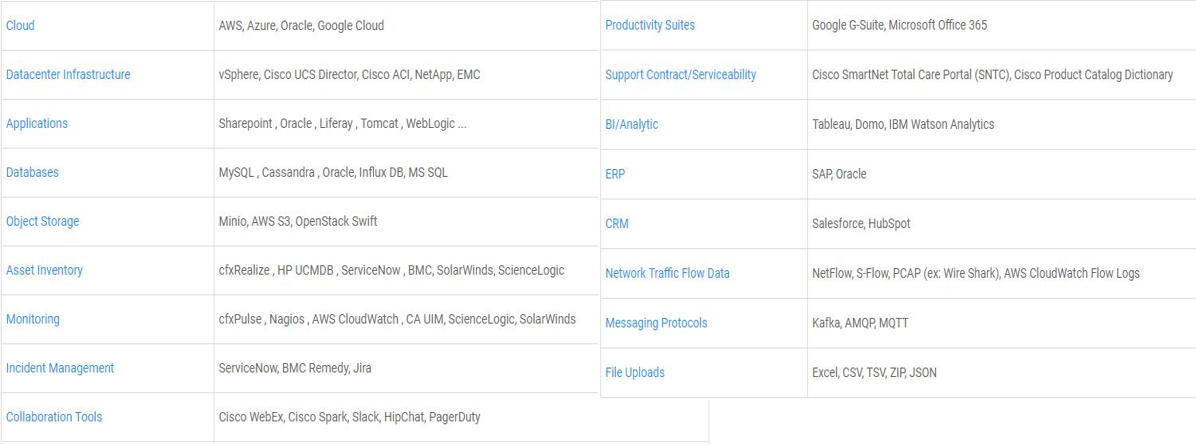
Task: Open the Datacenter Infrastructure link
Action: (68, 74)
